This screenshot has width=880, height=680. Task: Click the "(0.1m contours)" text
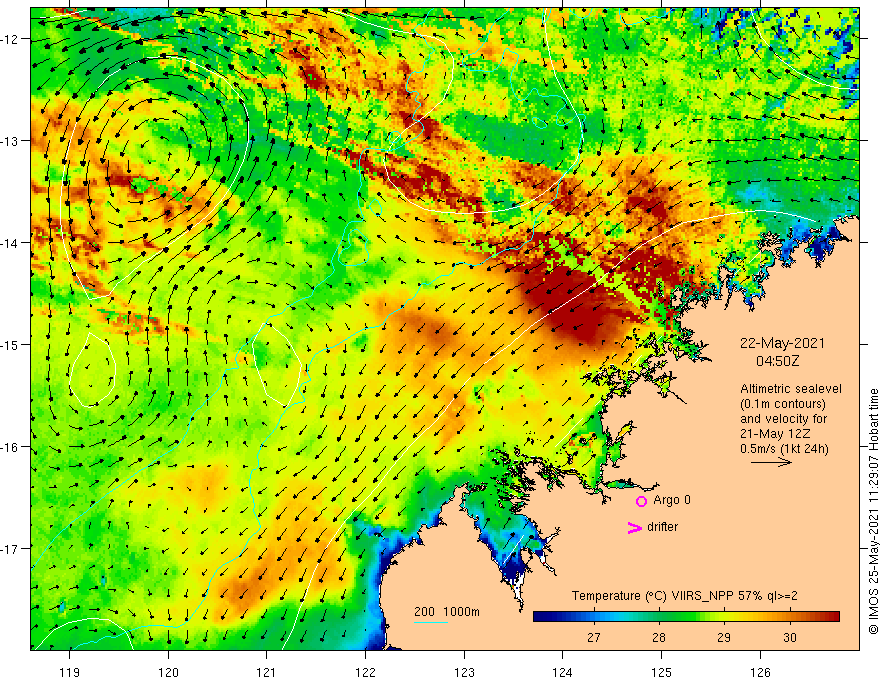tap(783, 404)
